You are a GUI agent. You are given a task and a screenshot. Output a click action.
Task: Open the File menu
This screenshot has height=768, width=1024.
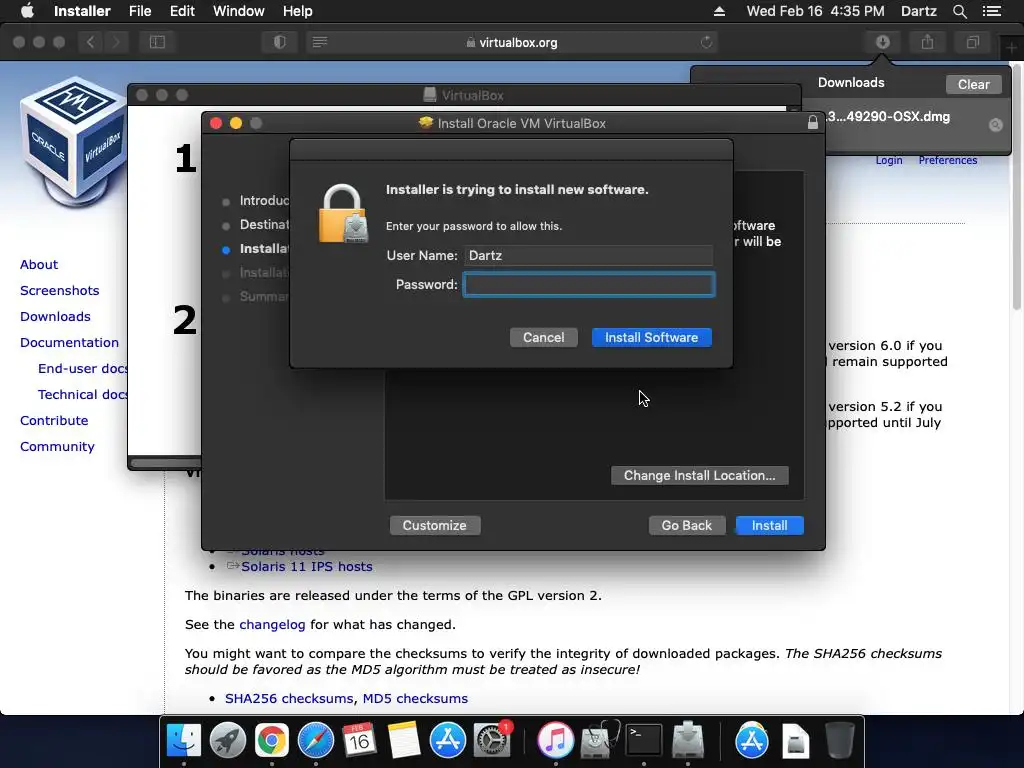(x=140, y=11)
